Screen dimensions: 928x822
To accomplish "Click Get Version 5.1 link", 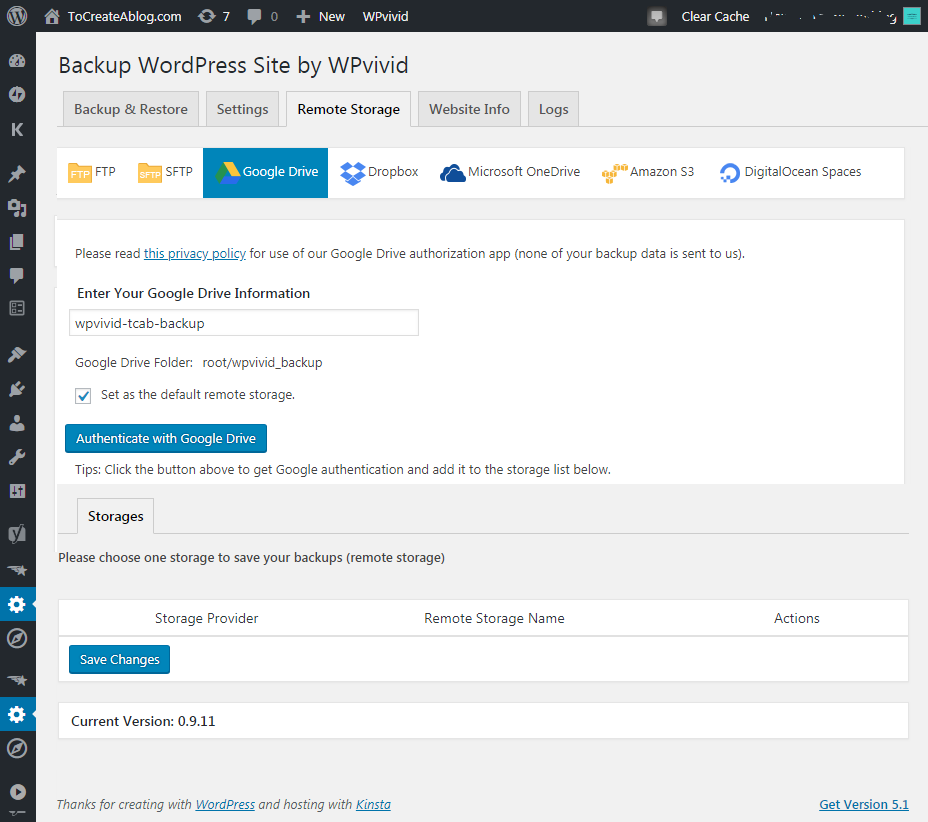I will [x=863, y=804].
